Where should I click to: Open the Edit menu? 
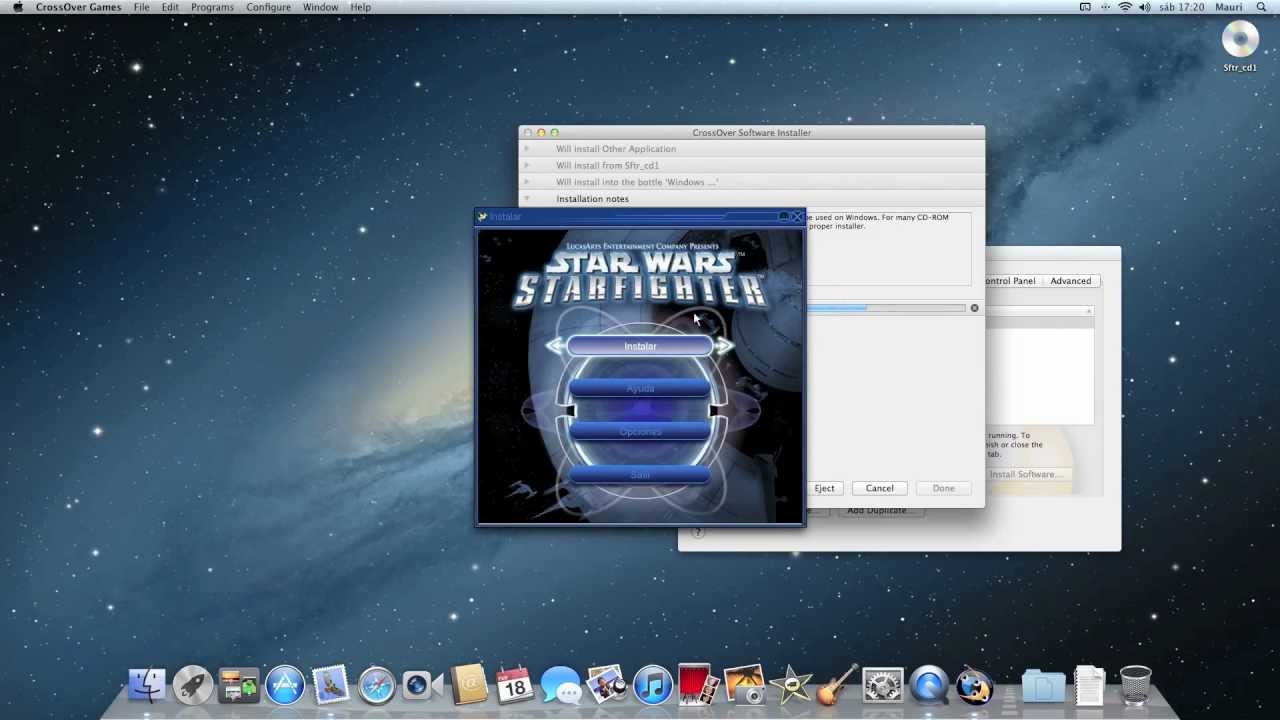[x=170, y=7]
